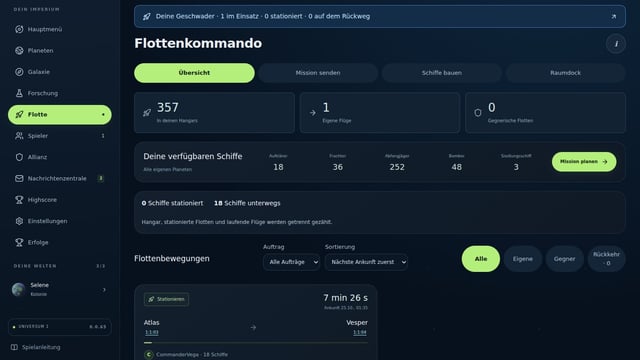Switch to the Mission senden tab
The height and width of the screenshot is (360, 640).
click(x=318, y=73)
